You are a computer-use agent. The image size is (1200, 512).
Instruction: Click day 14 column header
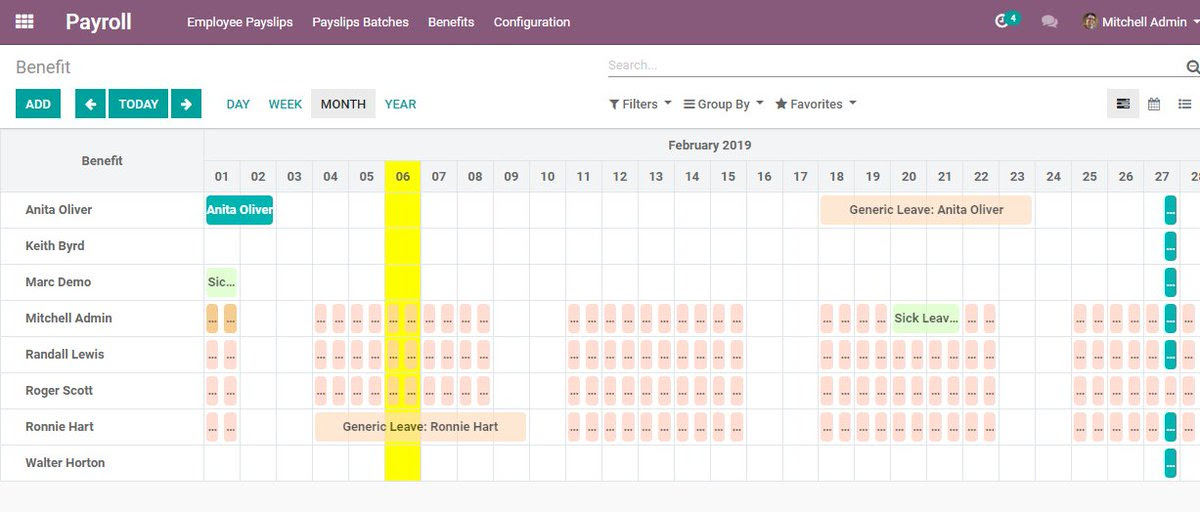tap(692, 176)
